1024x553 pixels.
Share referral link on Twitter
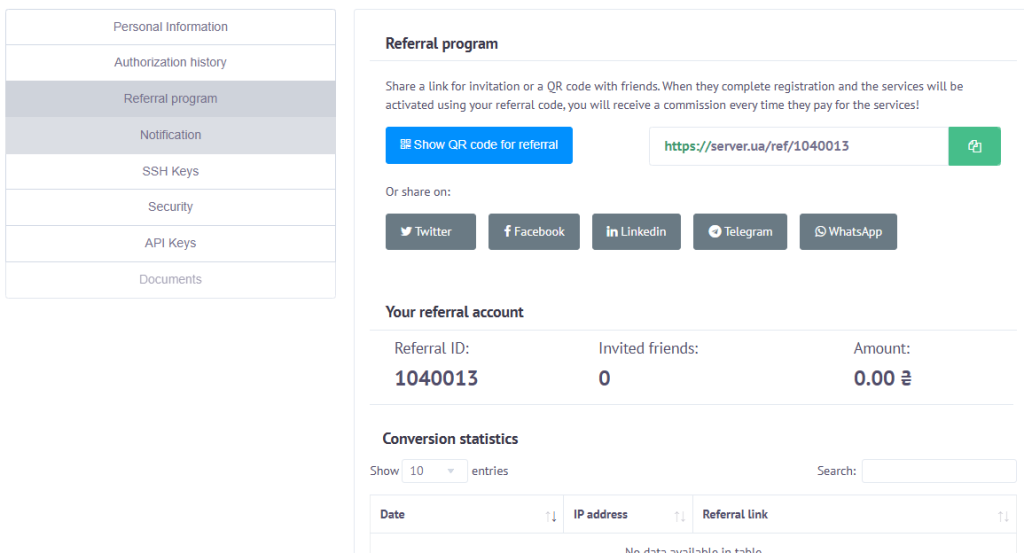pos(431,231)
